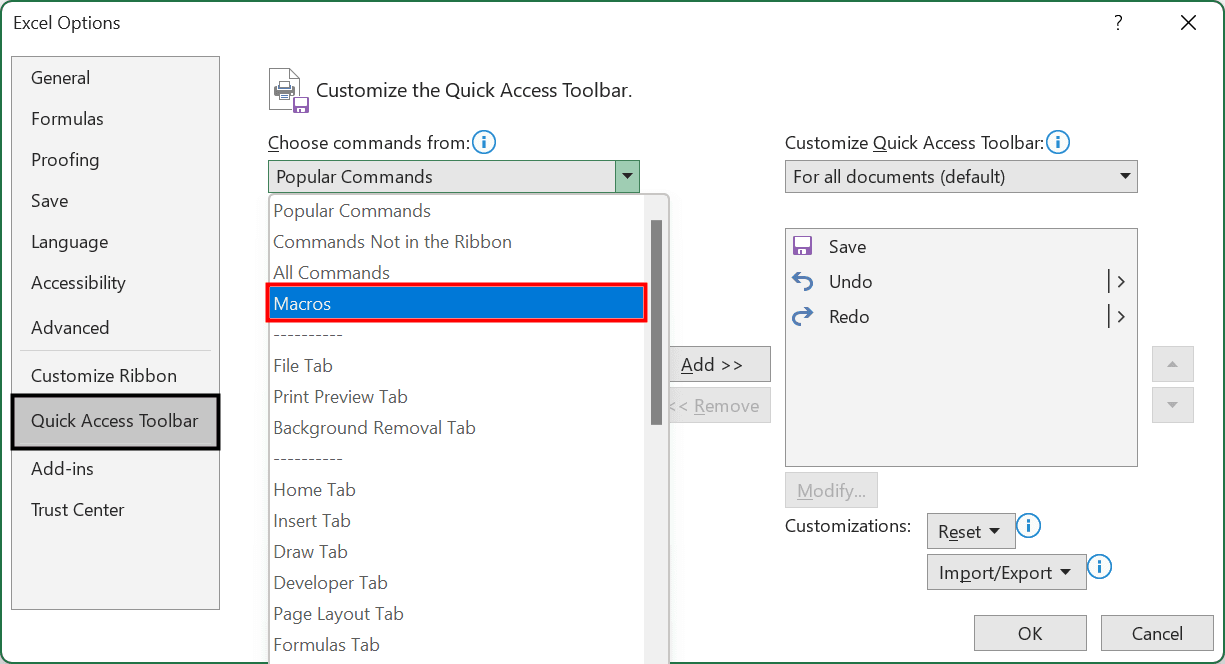
Task: Click the Undo arrow icon
Action: [802, 281]
